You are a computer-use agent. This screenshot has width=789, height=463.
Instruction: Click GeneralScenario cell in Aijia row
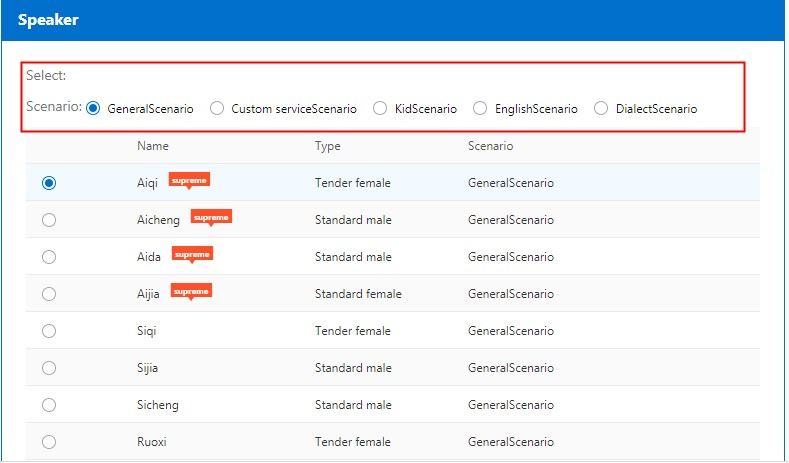tap(511, 294)
